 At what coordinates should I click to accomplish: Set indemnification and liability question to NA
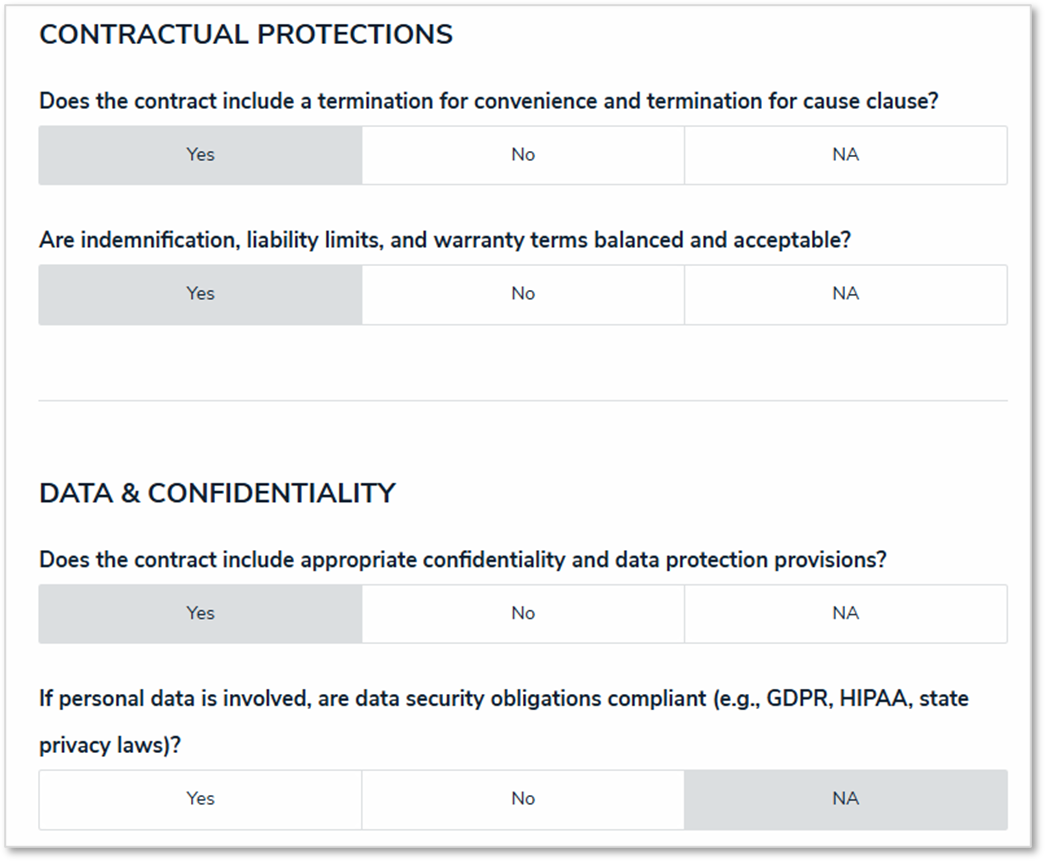pyautogui.click(x=845, y=294)
